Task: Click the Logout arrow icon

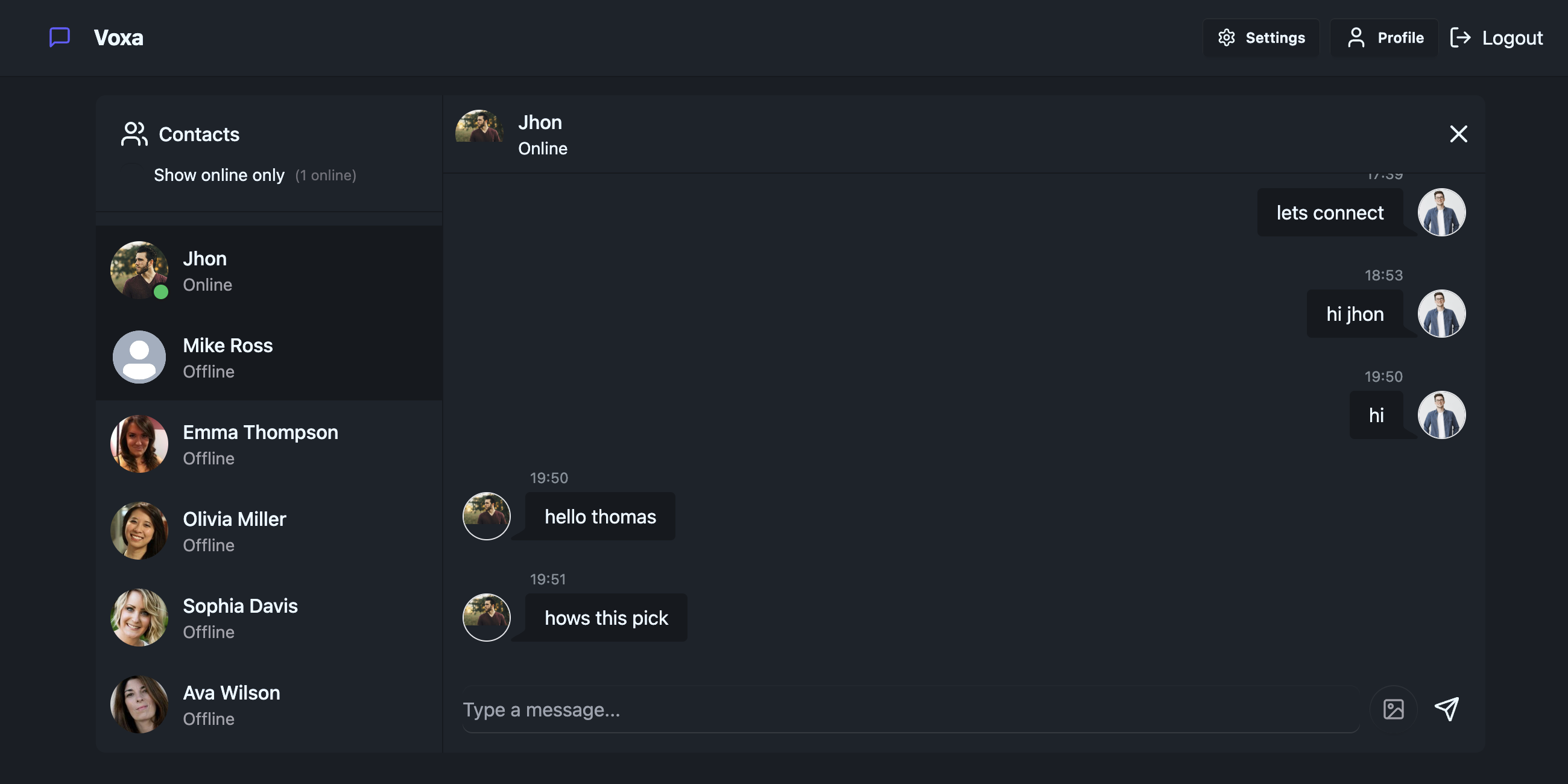Action: pos(1461,37)
